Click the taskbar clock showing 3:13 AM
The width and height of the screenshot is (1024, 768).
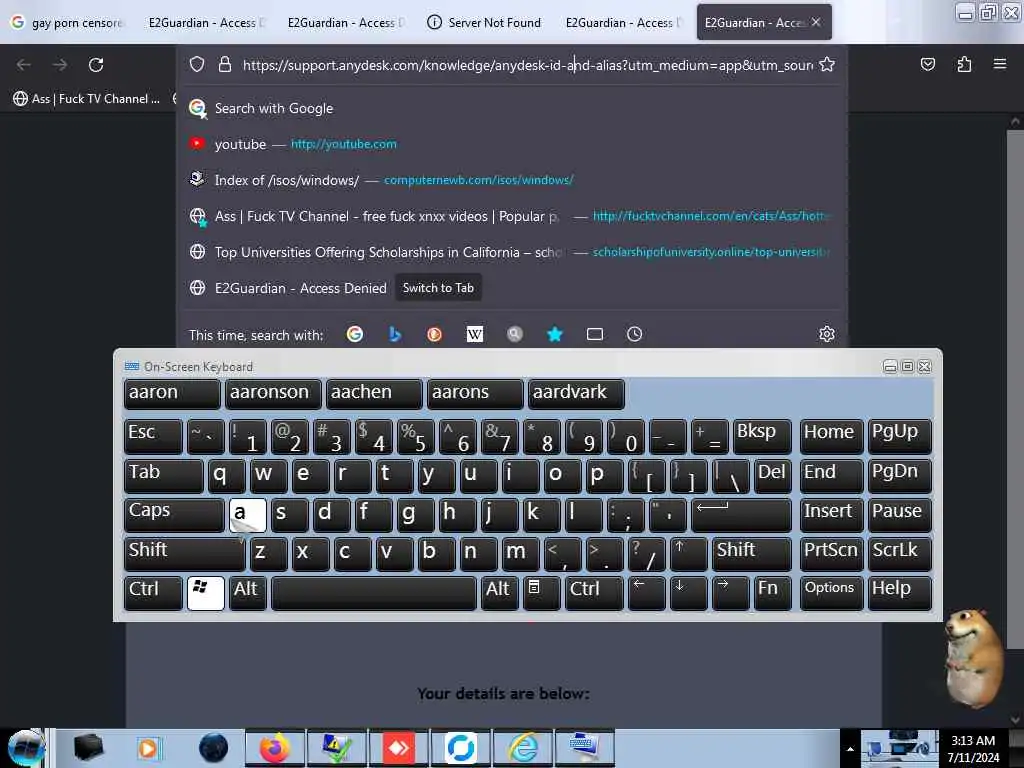[973, 749]
